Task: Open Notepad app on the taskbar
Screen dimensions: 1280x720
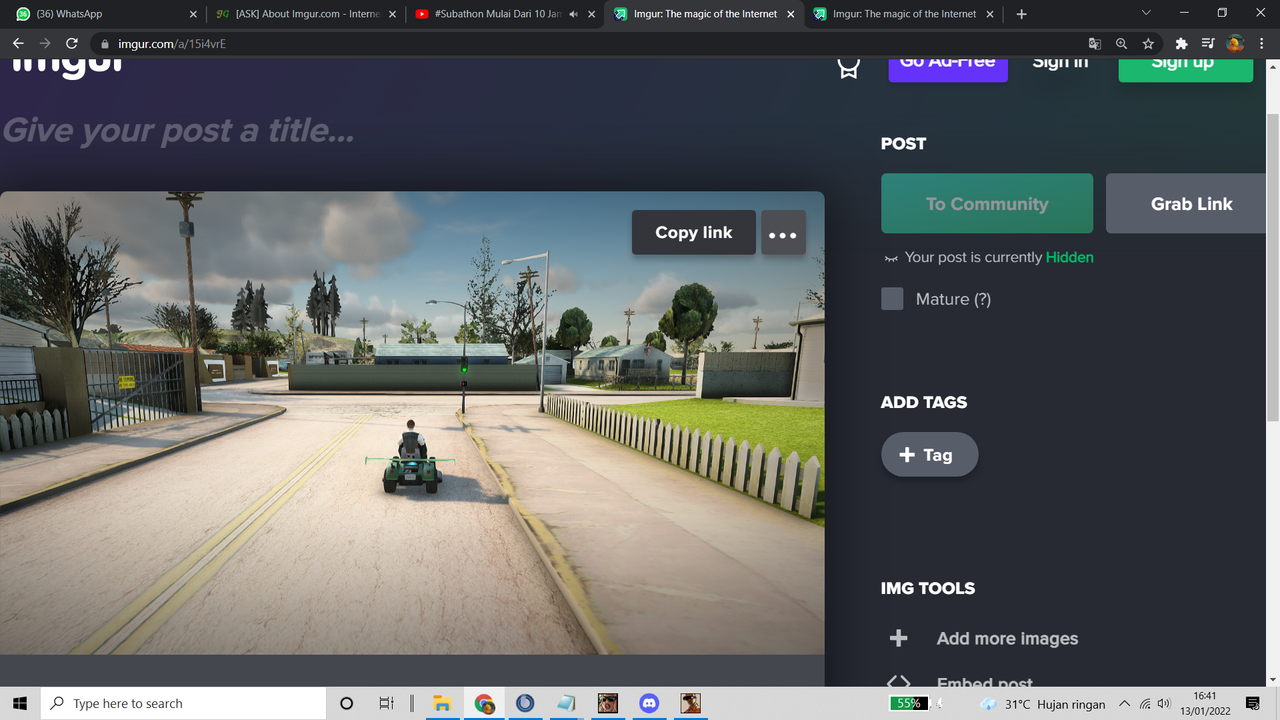Action: point(566,703)
